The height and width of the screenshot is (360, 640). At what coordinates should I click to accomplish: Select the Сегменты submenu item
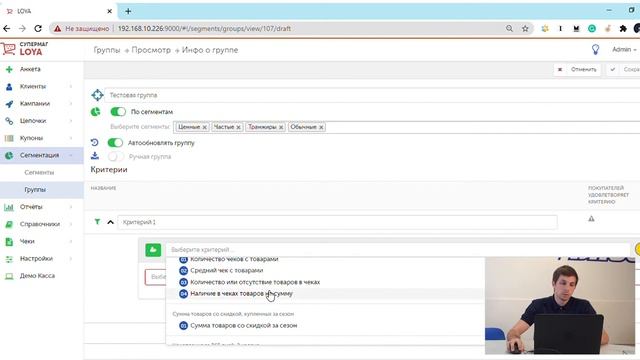coord(39,172)
